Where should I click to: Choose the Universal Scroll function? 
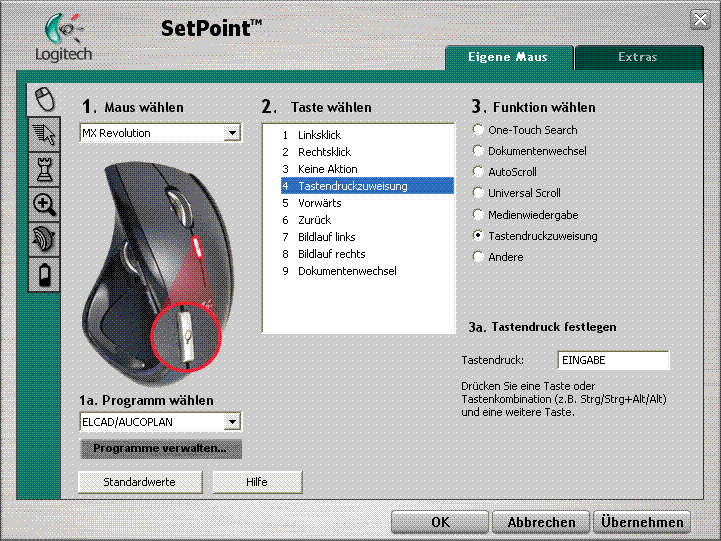tap(517, 193)
